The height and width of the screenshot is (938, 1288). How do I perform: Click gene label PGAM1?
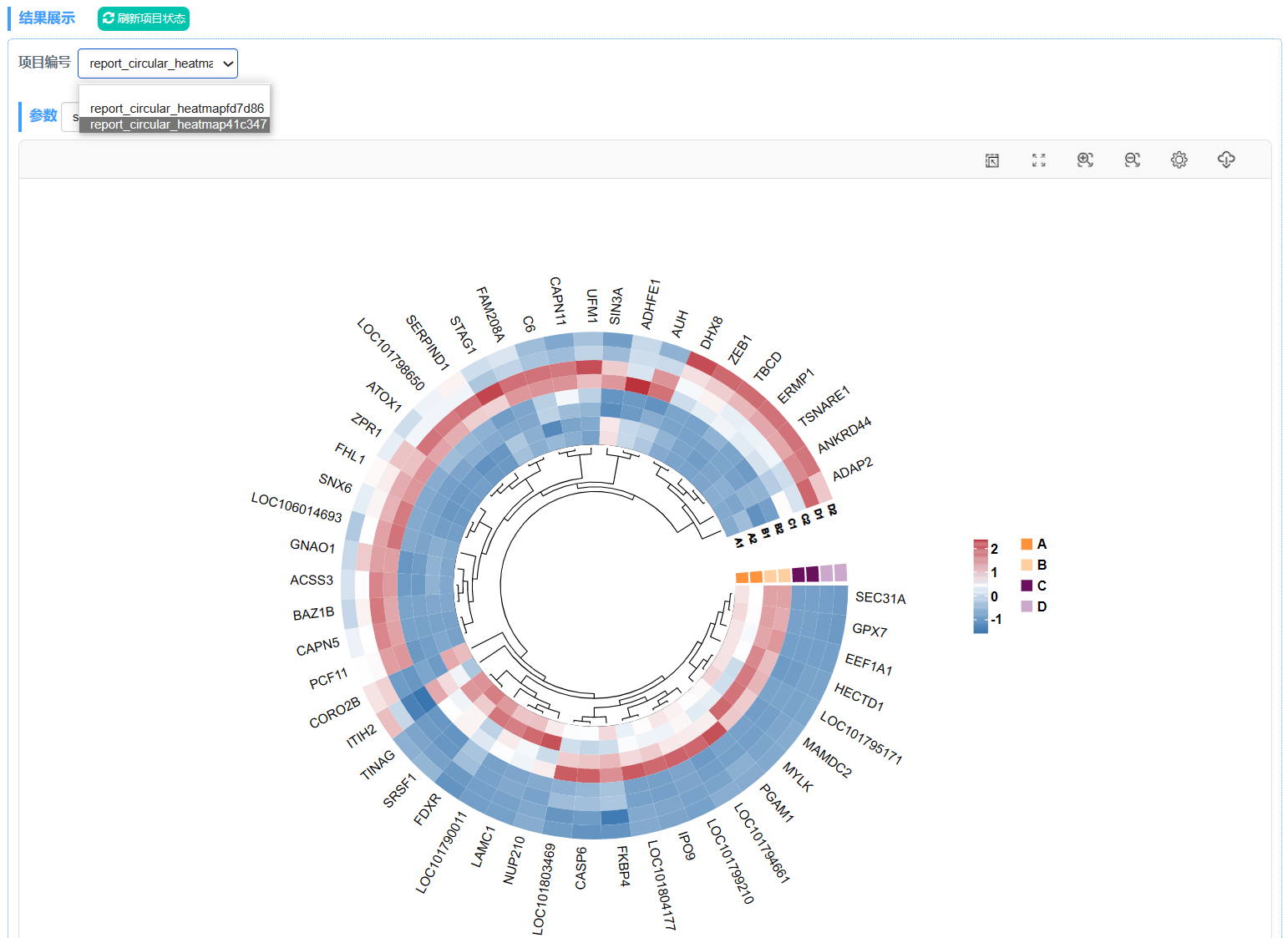pos(776,803)
